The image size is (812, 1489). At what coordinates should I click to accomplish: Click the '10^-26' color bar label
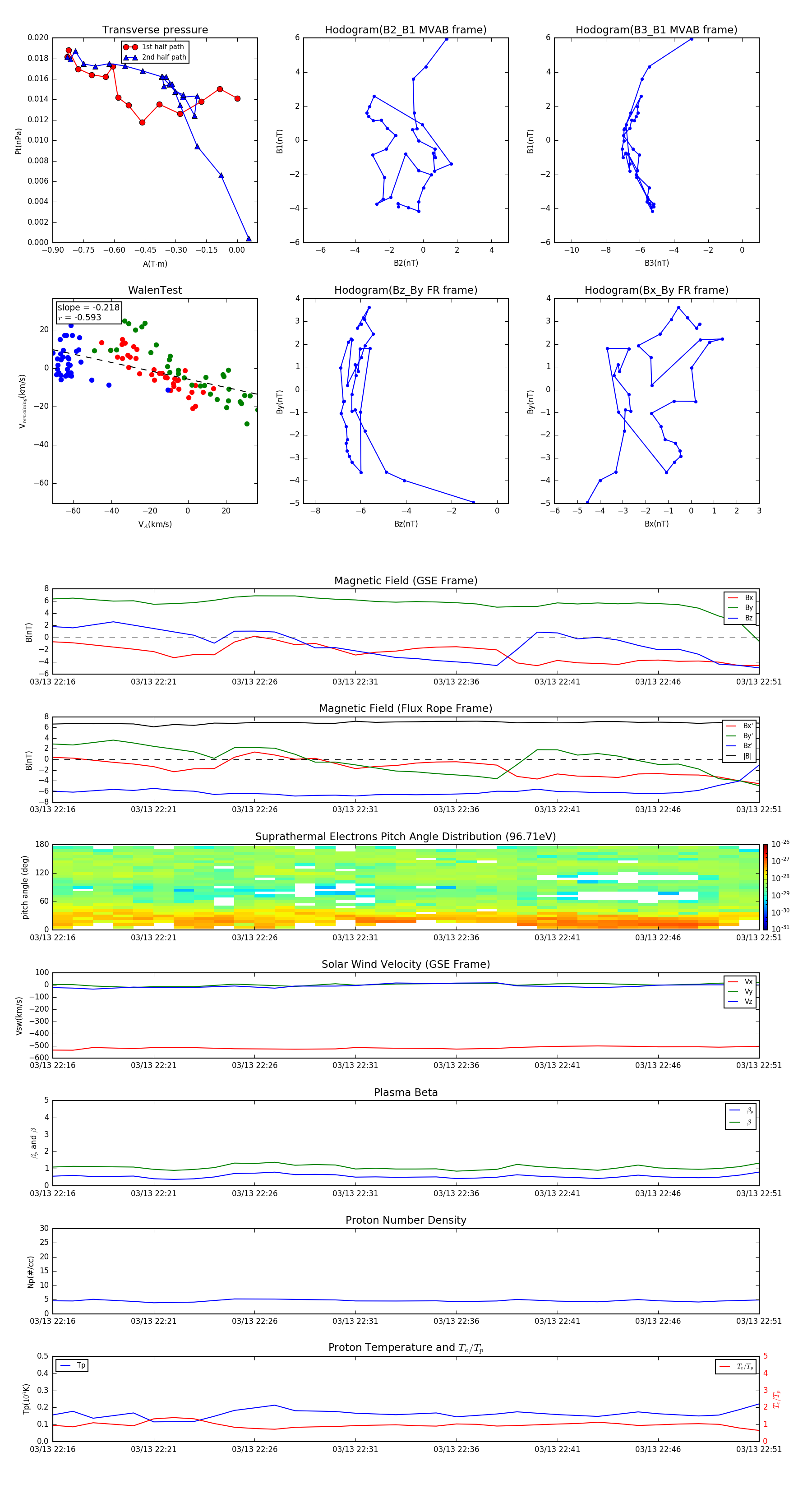click(780, 844)
